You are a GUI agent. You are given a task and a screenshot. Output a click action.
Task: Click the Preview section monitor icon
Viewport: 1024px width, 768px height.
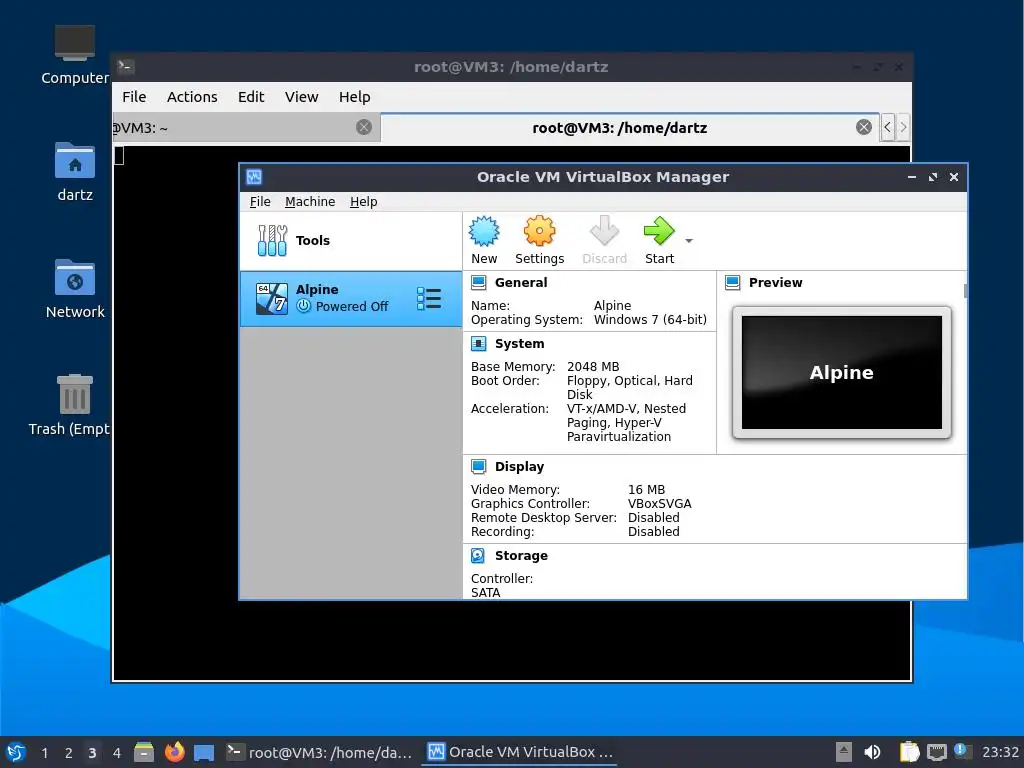coord(733,283)
